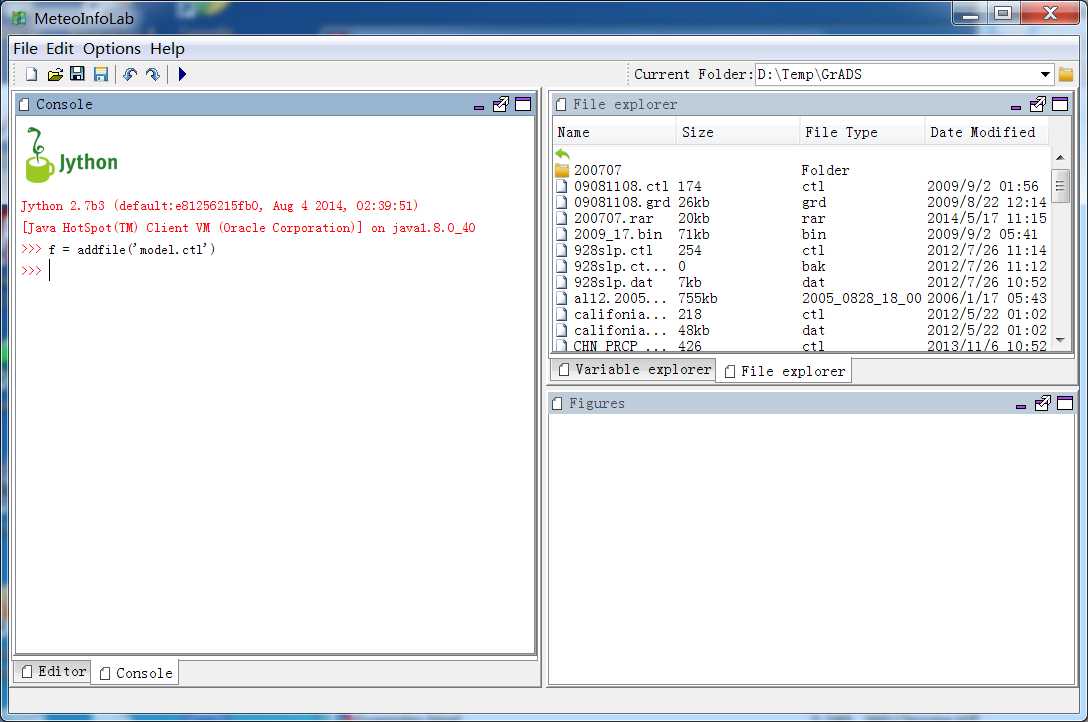Click the File explorer panel title

[x=624, y=104]
